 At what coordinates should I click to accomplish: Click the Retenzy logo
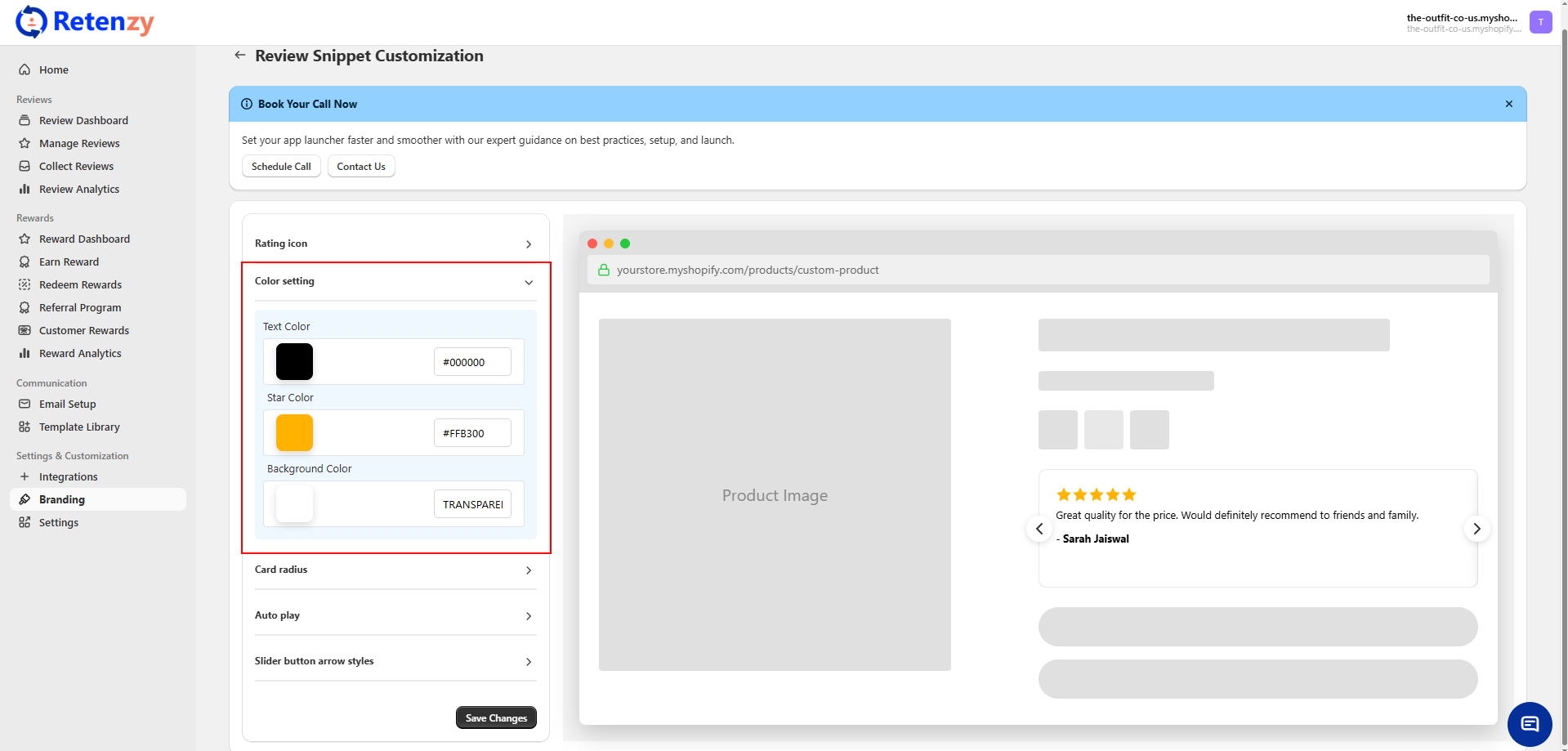coord(85,22)
